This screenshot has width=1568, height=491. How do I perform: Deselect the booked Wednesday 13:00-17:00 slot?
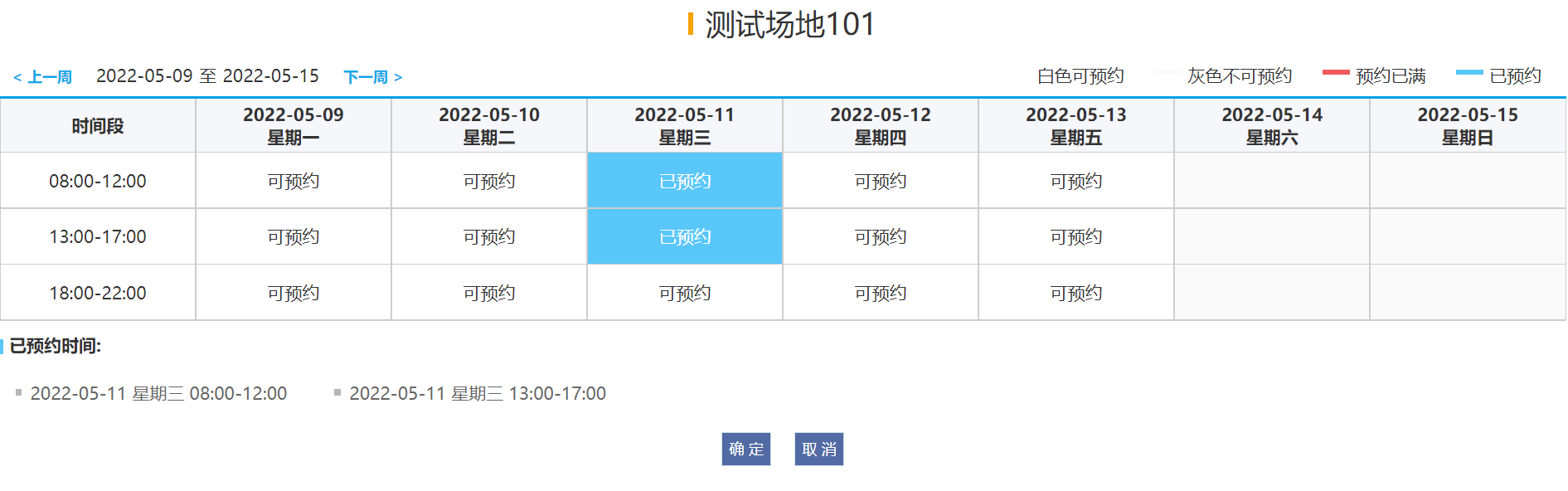(x=684, y=236)
